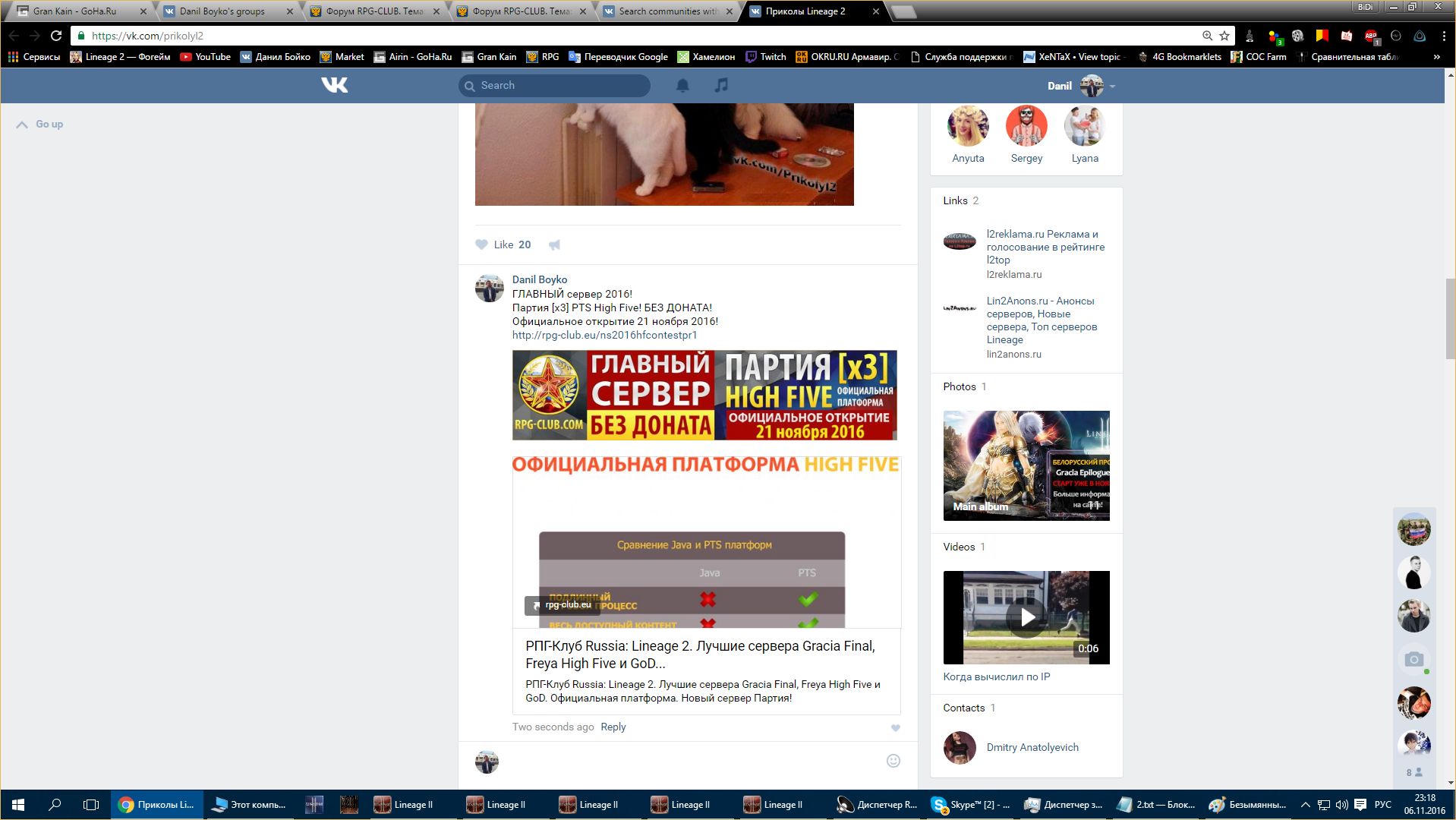Play the 0:06 video
The width and height of the screenshot is (1456, 820).
(1026, 617)
